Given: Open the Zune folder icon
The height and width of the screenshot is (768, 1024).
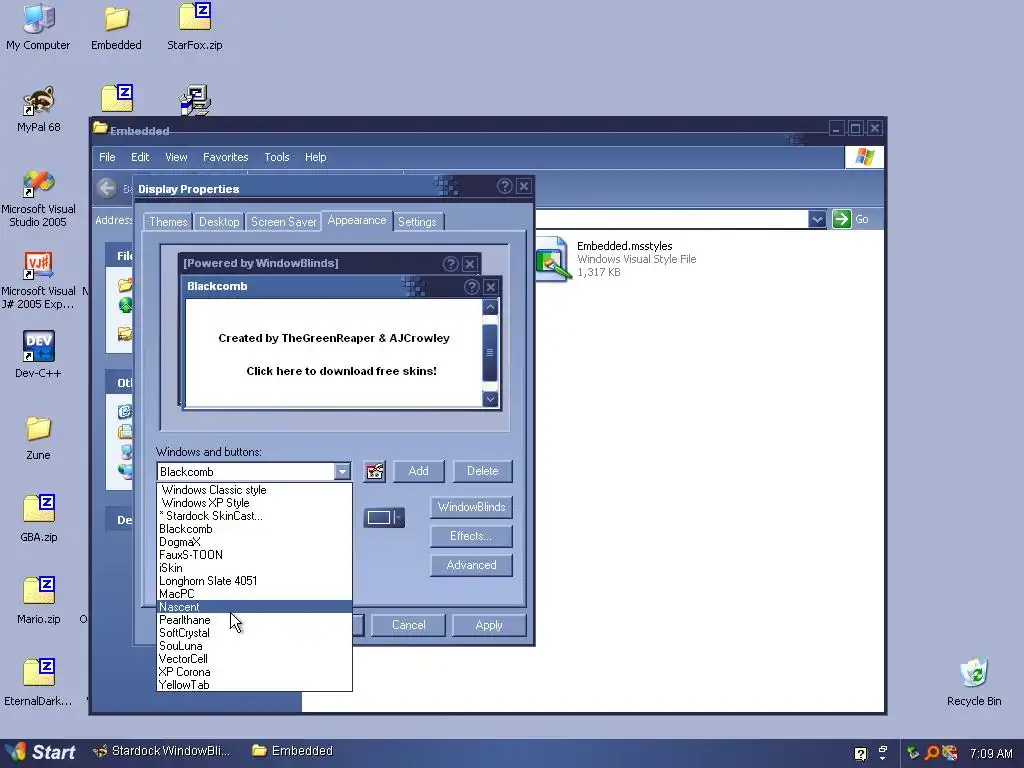Looking at the screenshot, I should [x=38, y=438].
